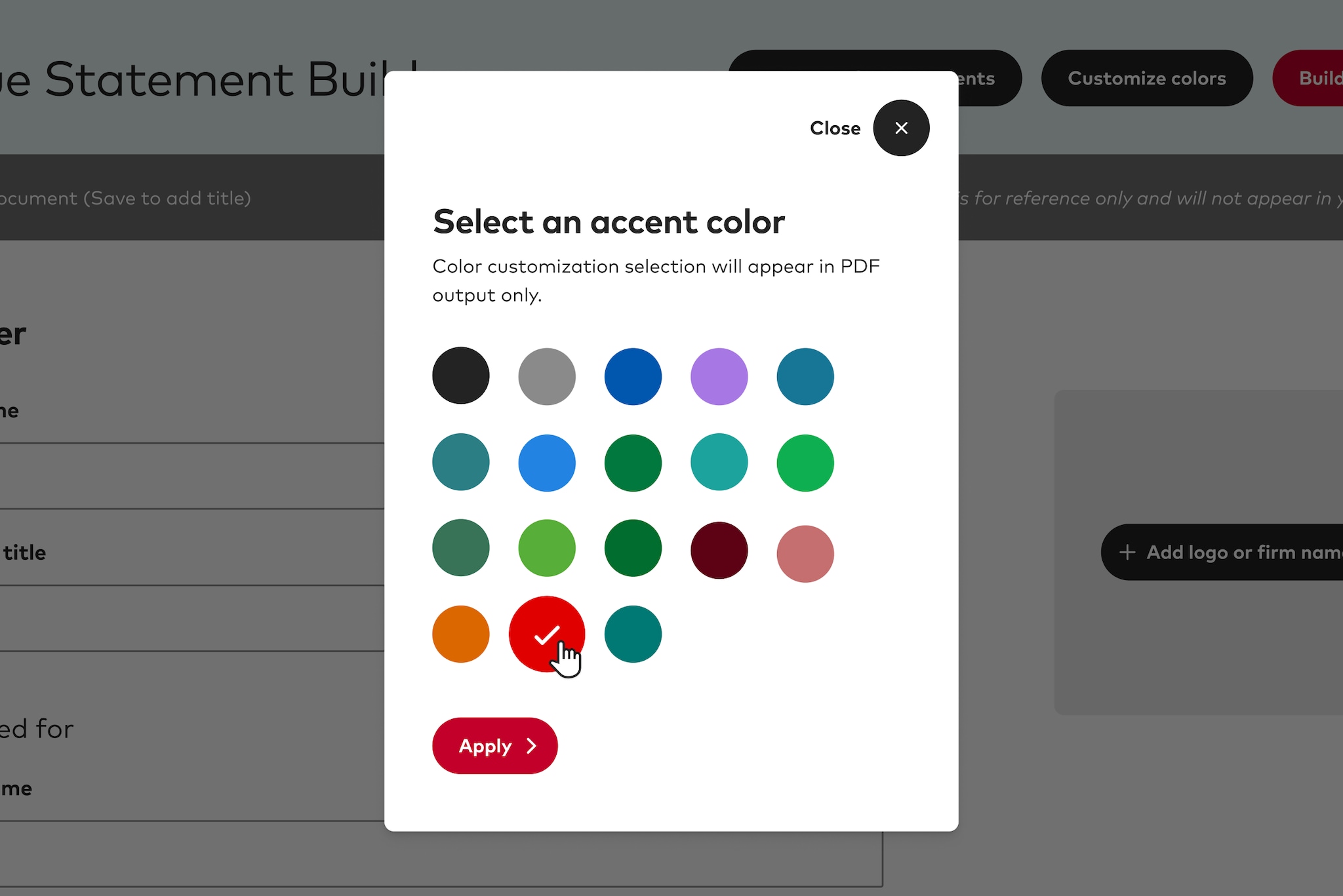Click the Apply button
Viewport: 1343px width, 896px height.
pos(494,745)
